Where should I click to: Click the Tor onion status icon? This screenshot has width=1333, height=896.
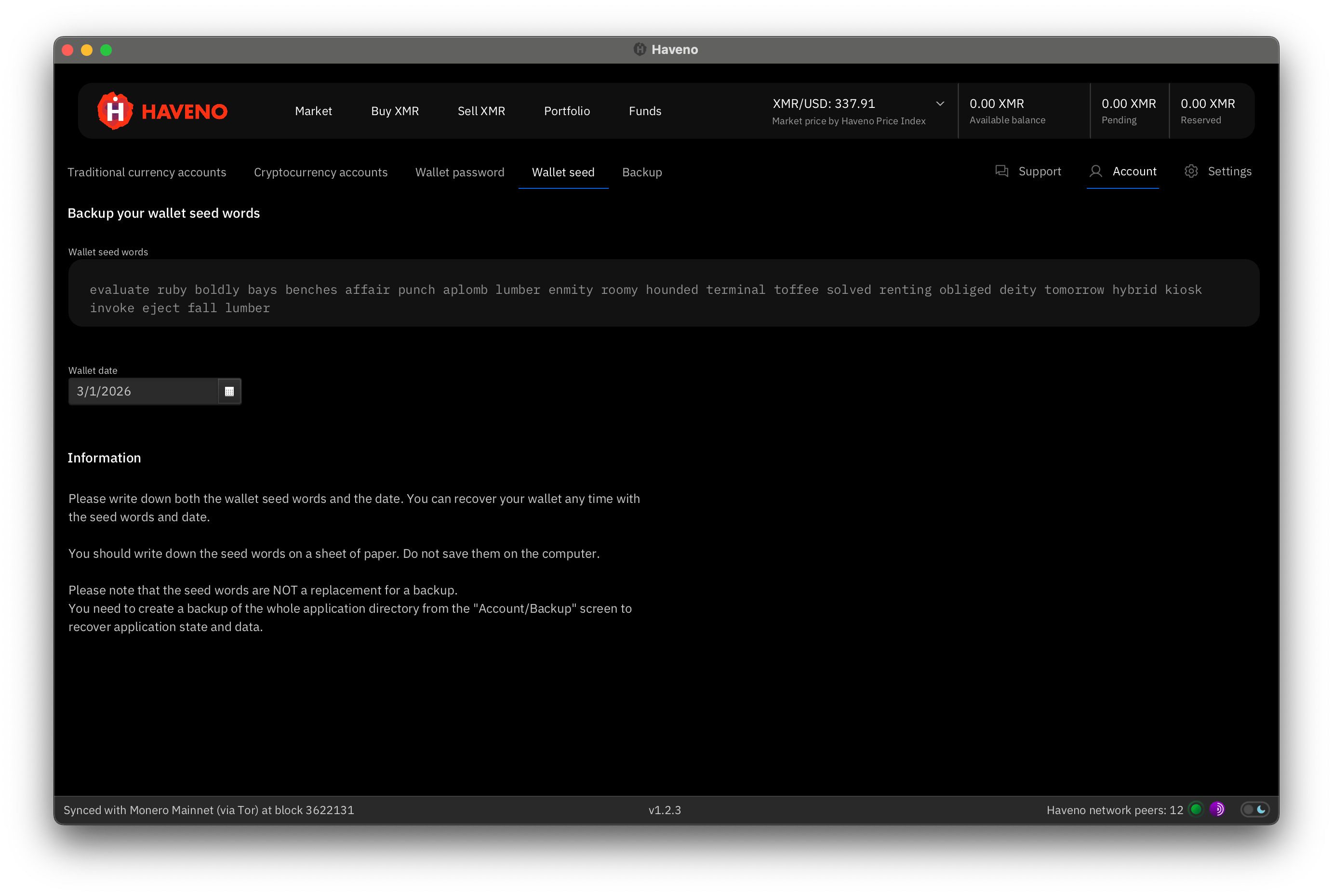(1217, 809)
